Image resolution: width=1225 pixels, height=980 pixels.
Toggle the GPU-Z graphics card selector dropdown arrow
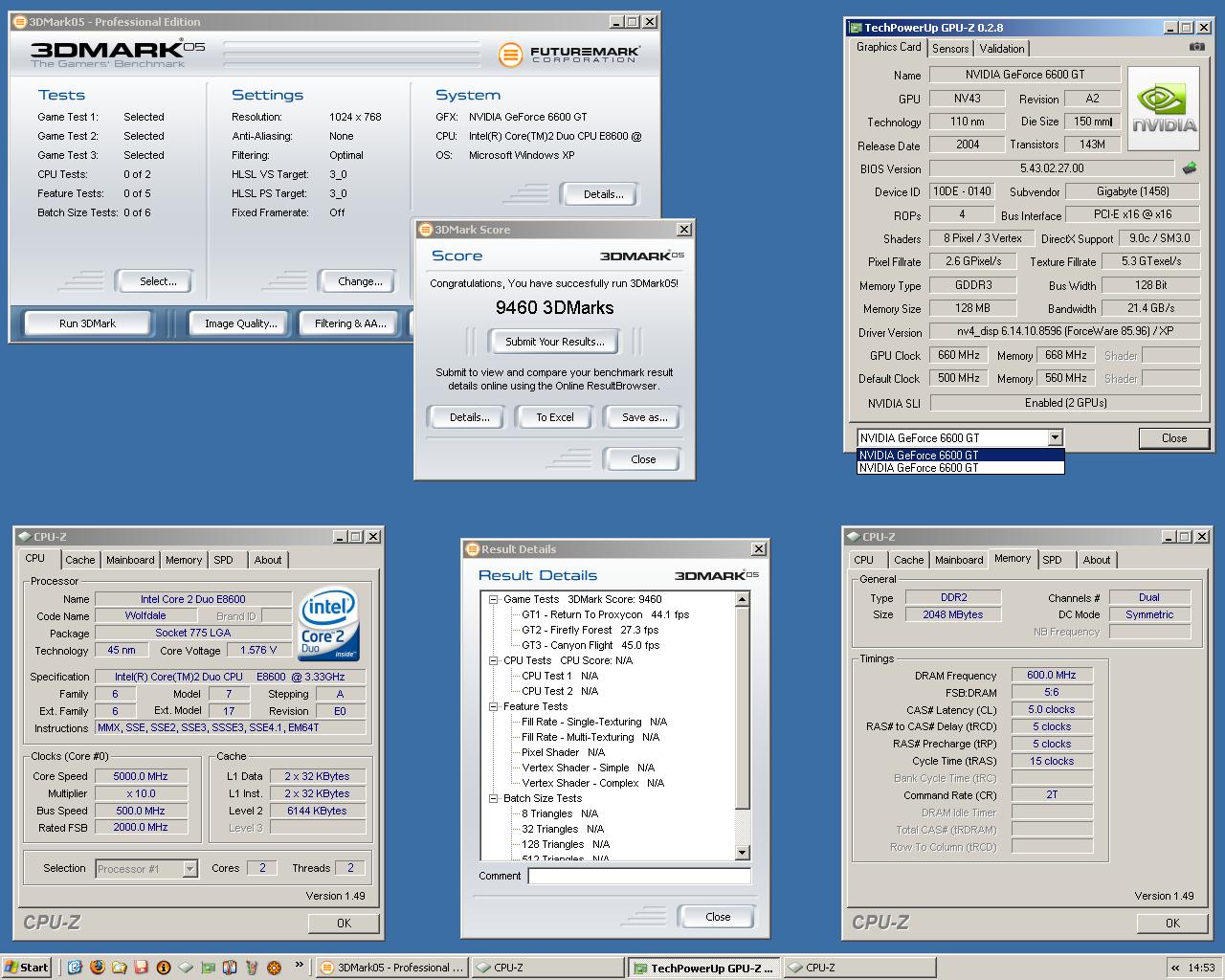pos(1055,437)
